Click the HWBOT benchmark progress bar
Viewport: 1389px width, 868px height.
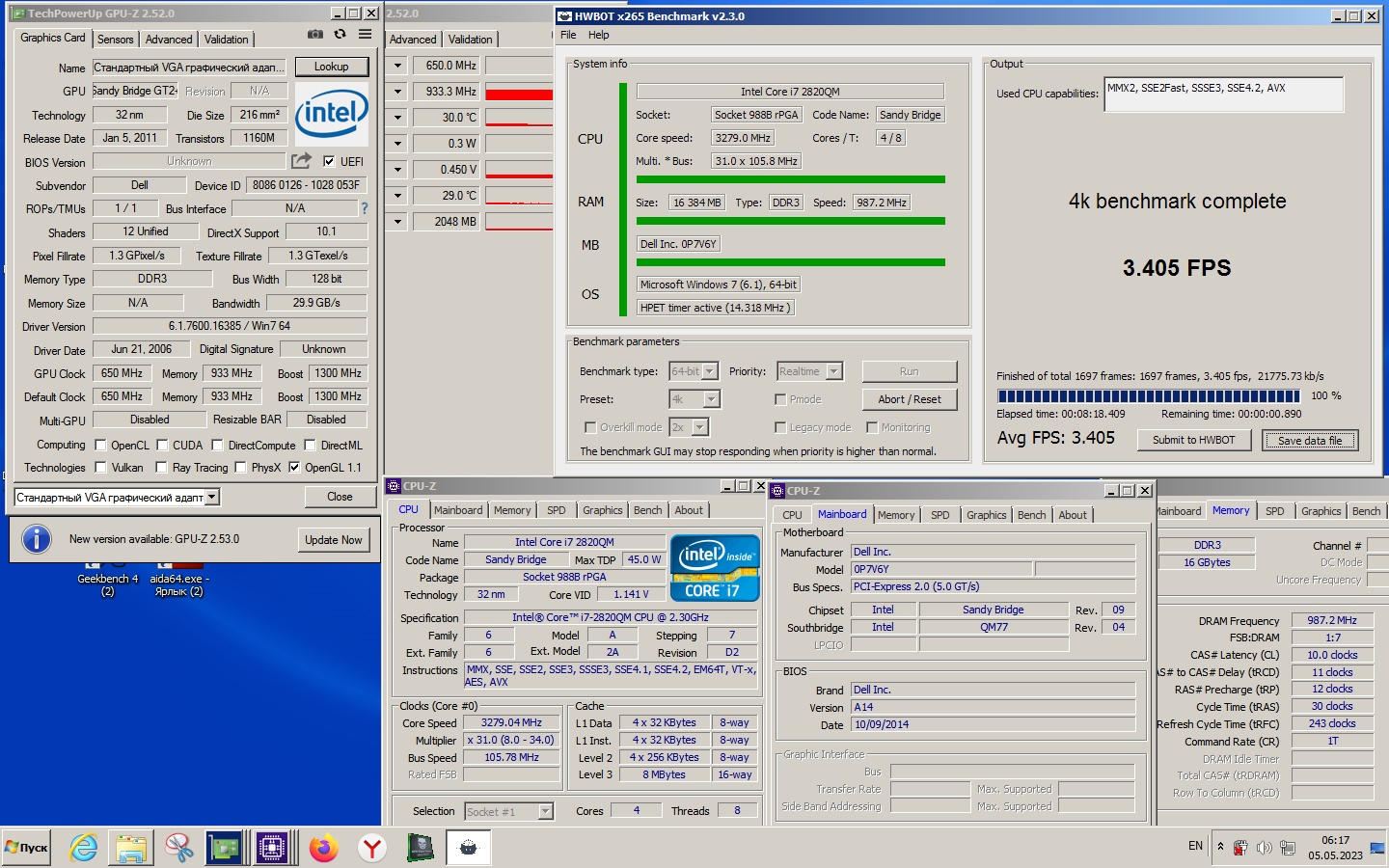coord(1149,396)
